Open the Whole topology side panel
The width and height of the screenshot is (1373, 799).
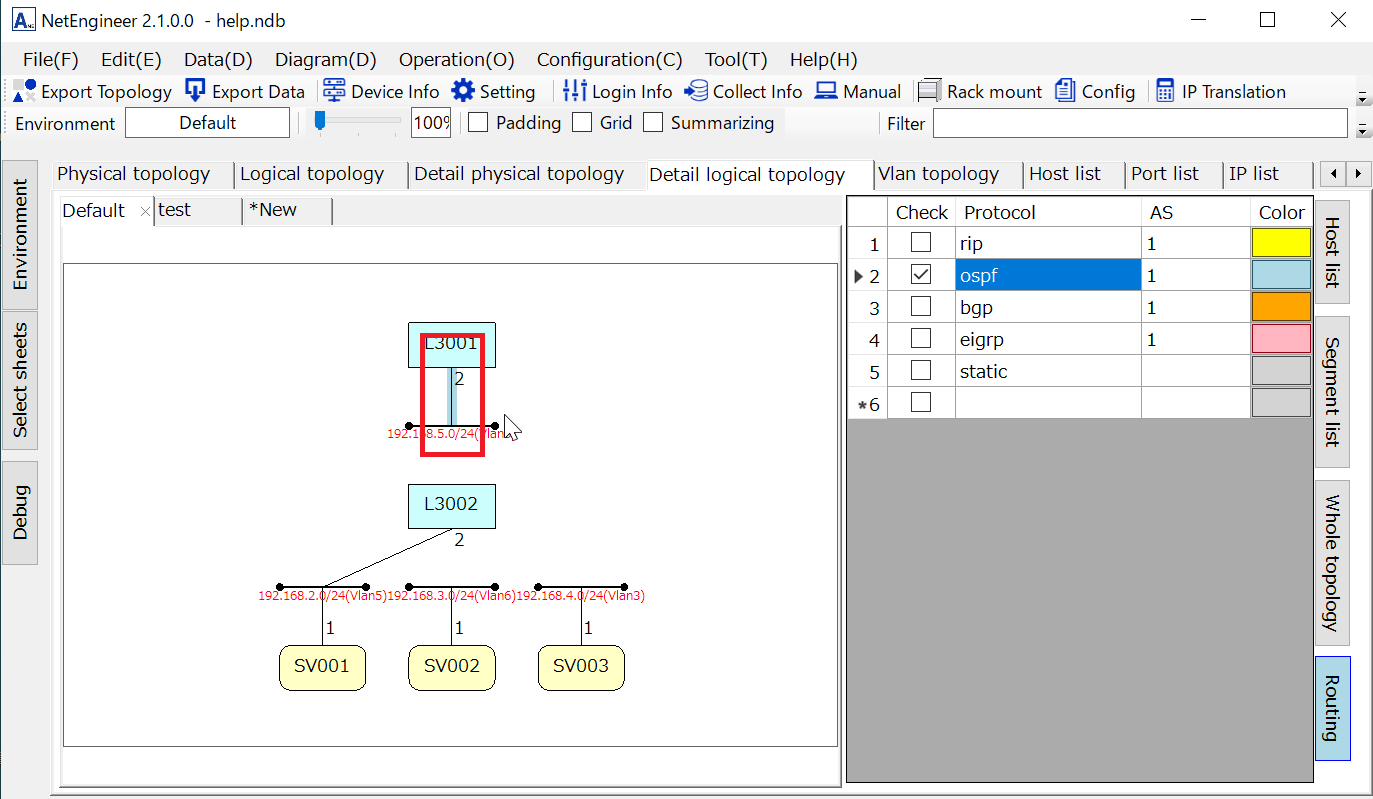coord(1331,562)
